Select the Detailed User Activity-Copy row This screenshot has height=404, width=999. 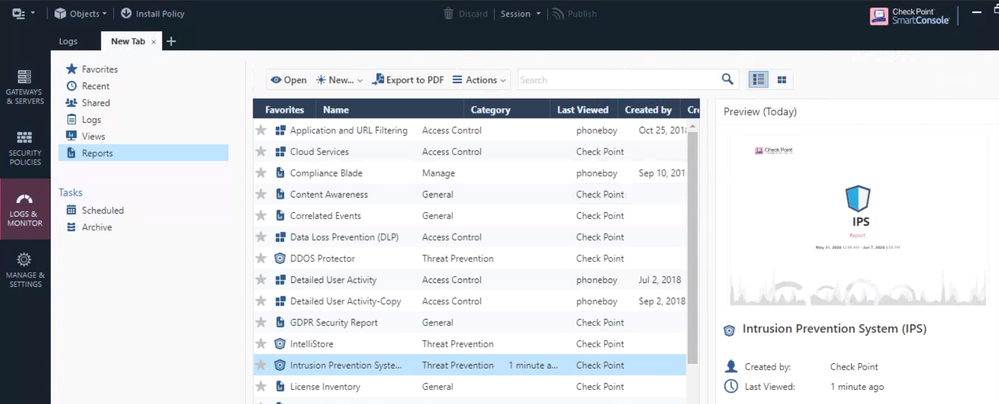[470, 301]
